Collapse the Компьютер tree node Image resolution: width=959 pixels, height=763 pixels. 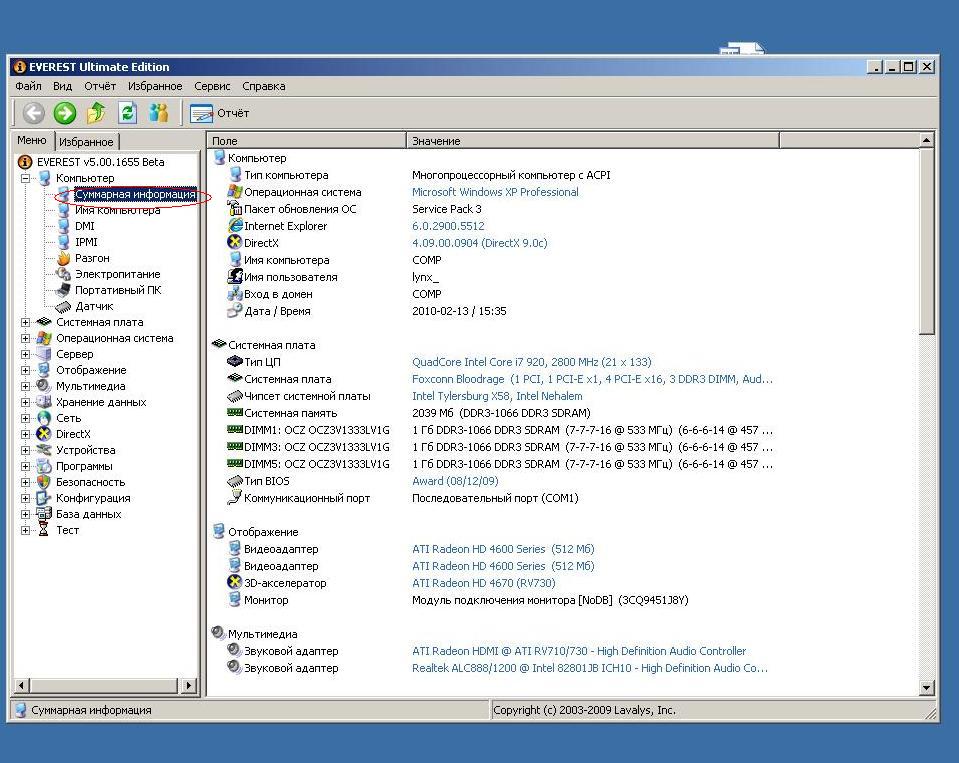(26, 178)
